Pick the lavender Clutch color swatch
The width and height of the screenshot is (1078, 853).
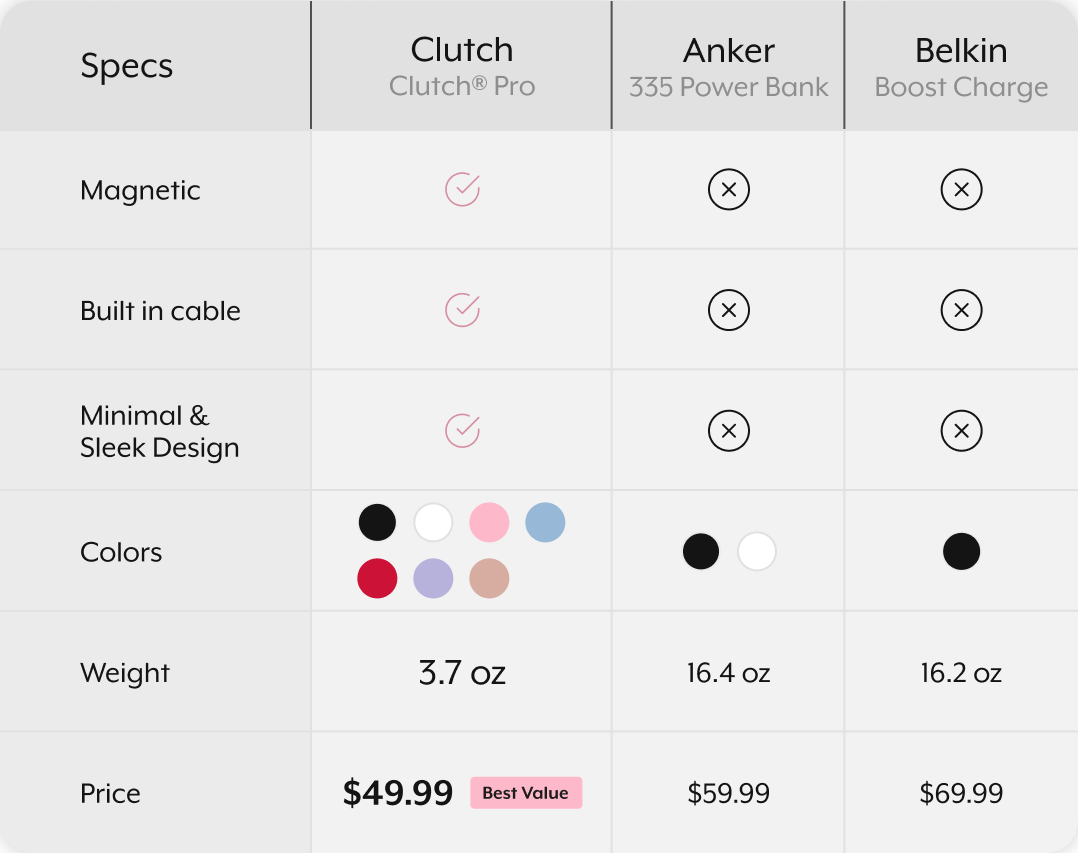coord(433,578)
